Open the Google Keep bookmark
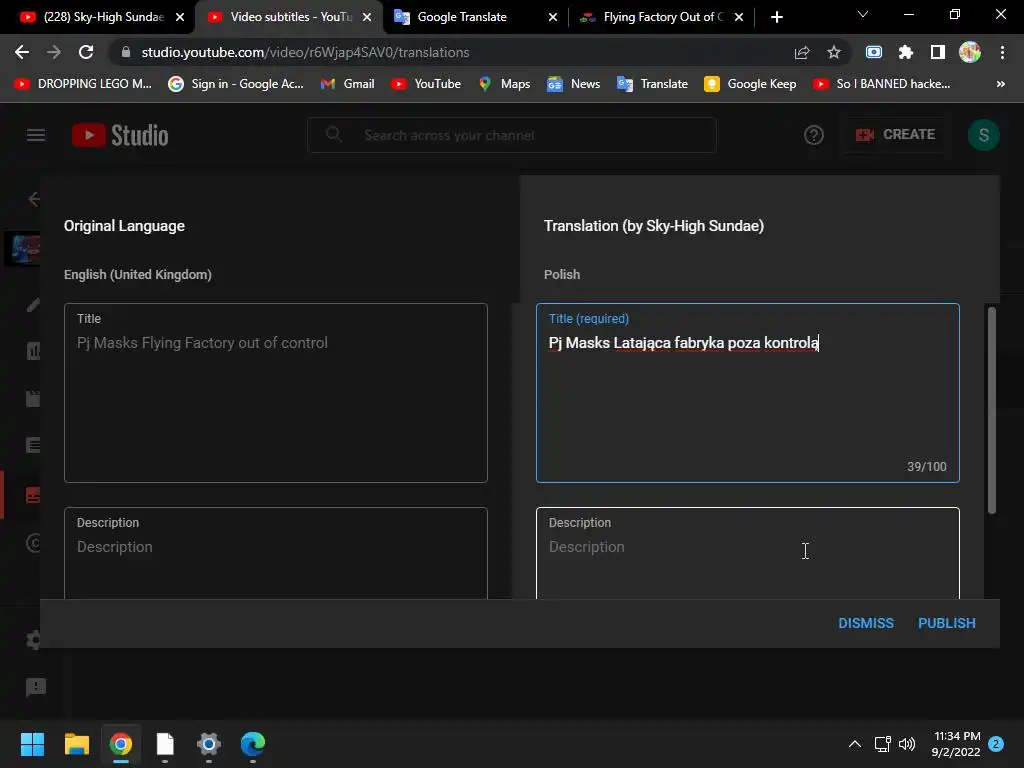 tap(750, 84)
